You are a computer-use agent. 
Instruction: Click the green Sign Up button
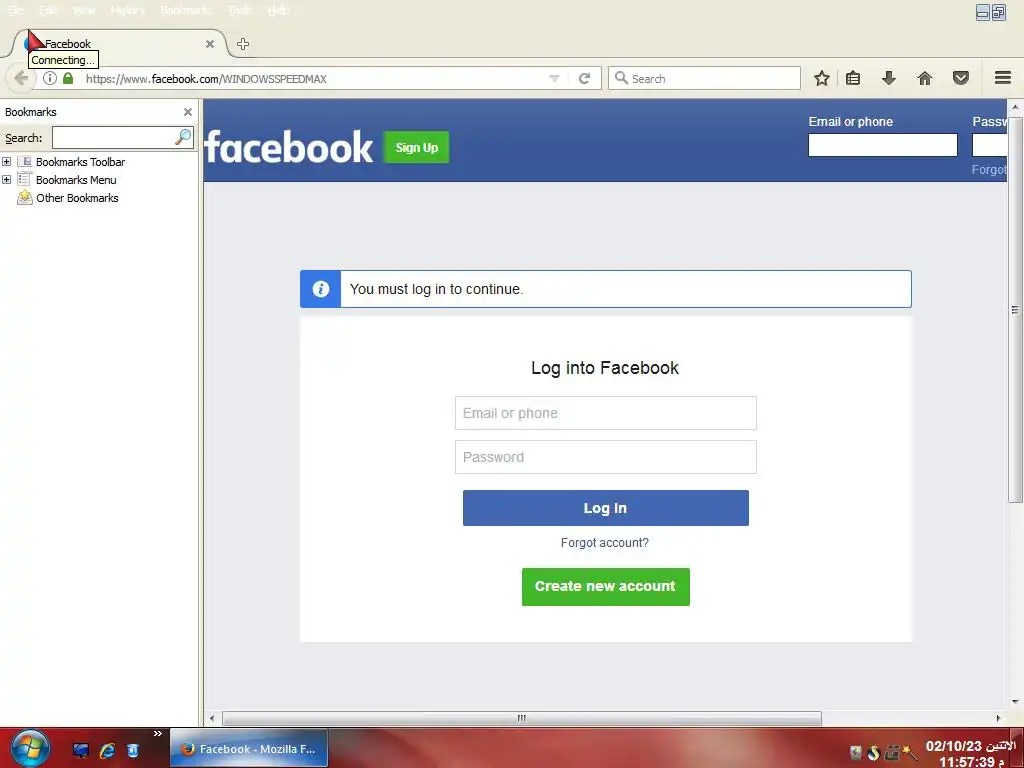tap(417, 148)
